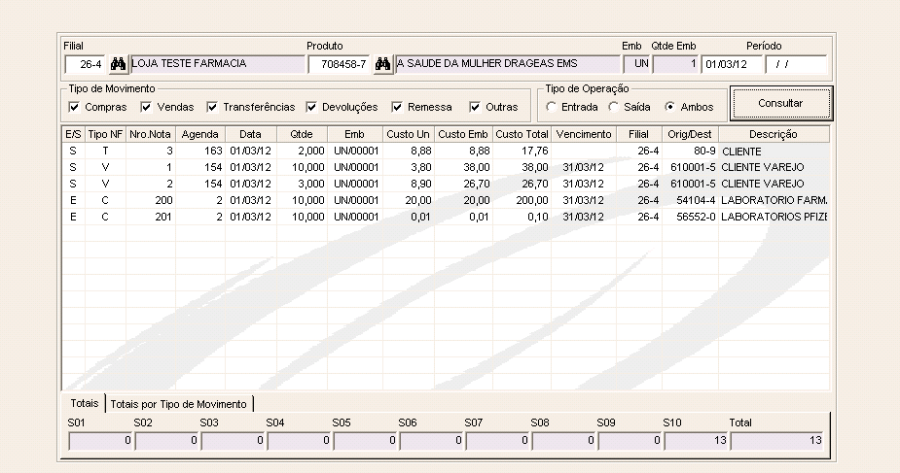Uncheck the Vendas checkbox
The image size is (900, 473).
(x=146, y=107)
